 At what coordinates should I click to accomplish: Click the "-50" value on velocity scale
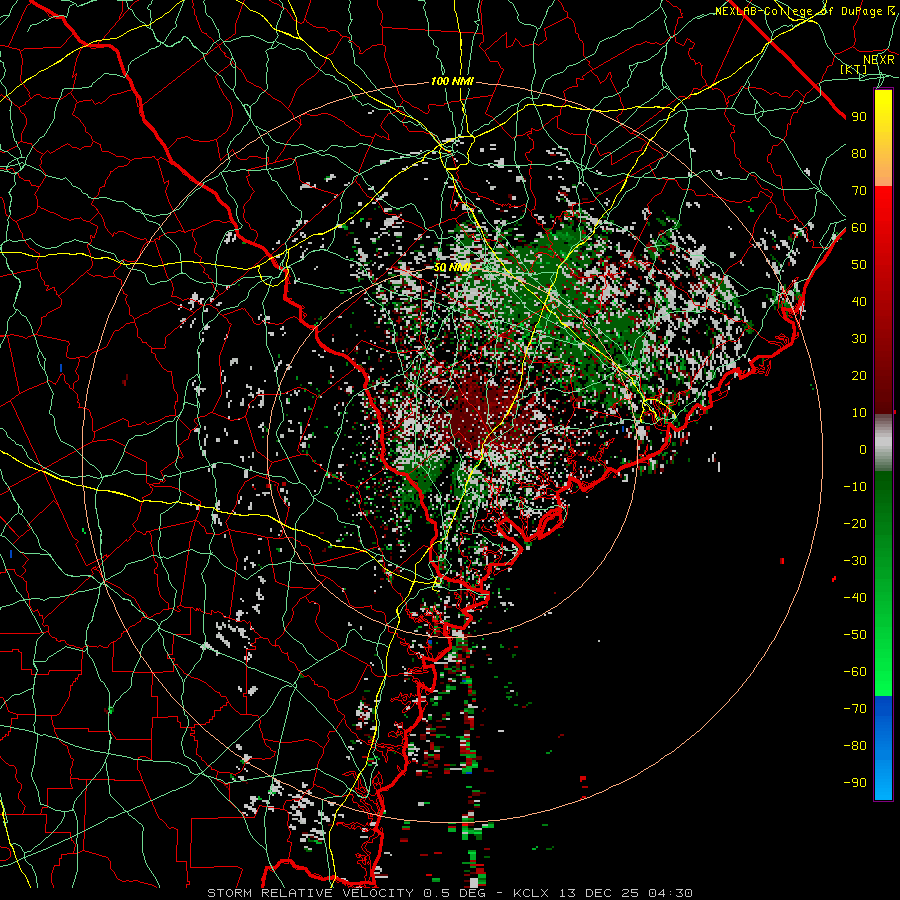click(x=855, y=635)
